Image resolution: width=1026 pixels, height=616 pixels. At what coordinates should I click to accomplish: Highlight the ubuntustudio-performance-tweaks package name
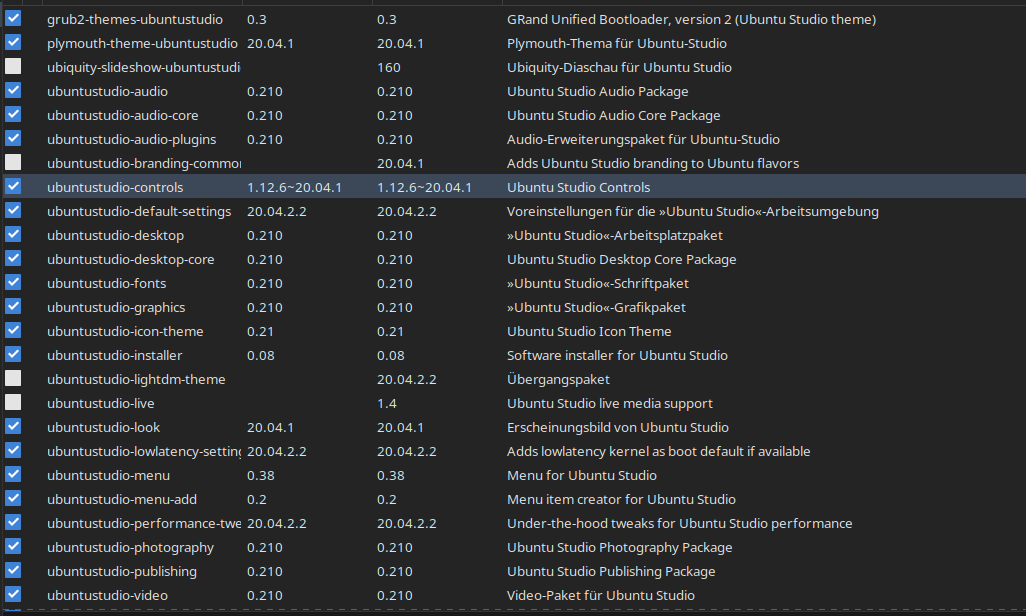point(144,524)
